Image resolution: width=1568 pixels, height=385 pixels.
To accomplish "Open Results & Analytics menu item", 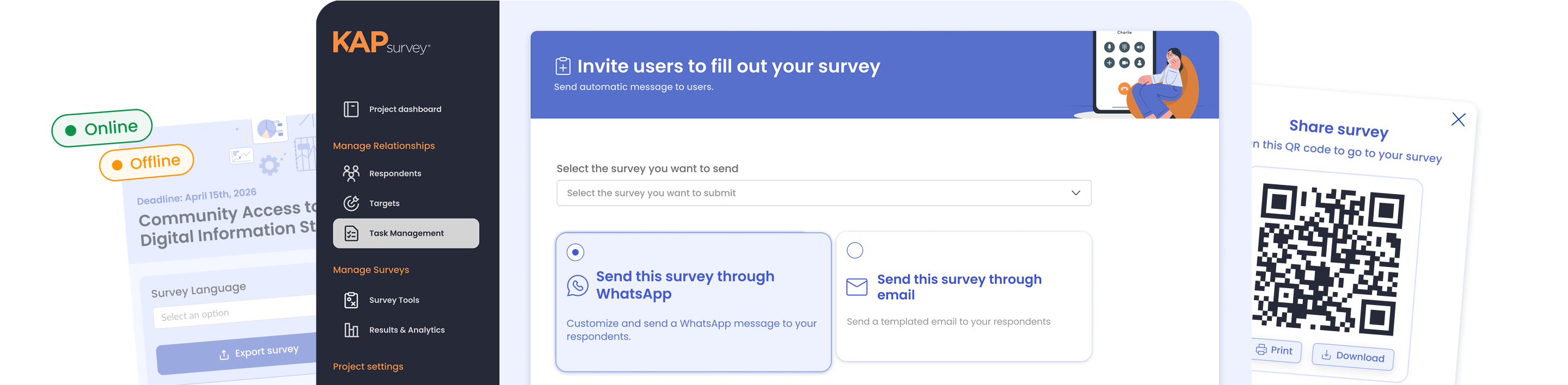I will coord(407,330).
